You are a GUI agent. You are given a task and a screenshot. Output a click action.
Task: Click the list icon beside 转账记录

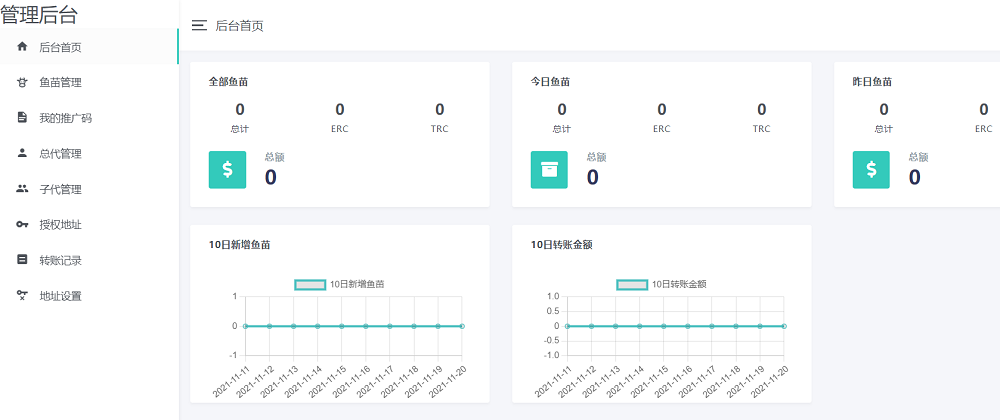click(x=22, y=260)
